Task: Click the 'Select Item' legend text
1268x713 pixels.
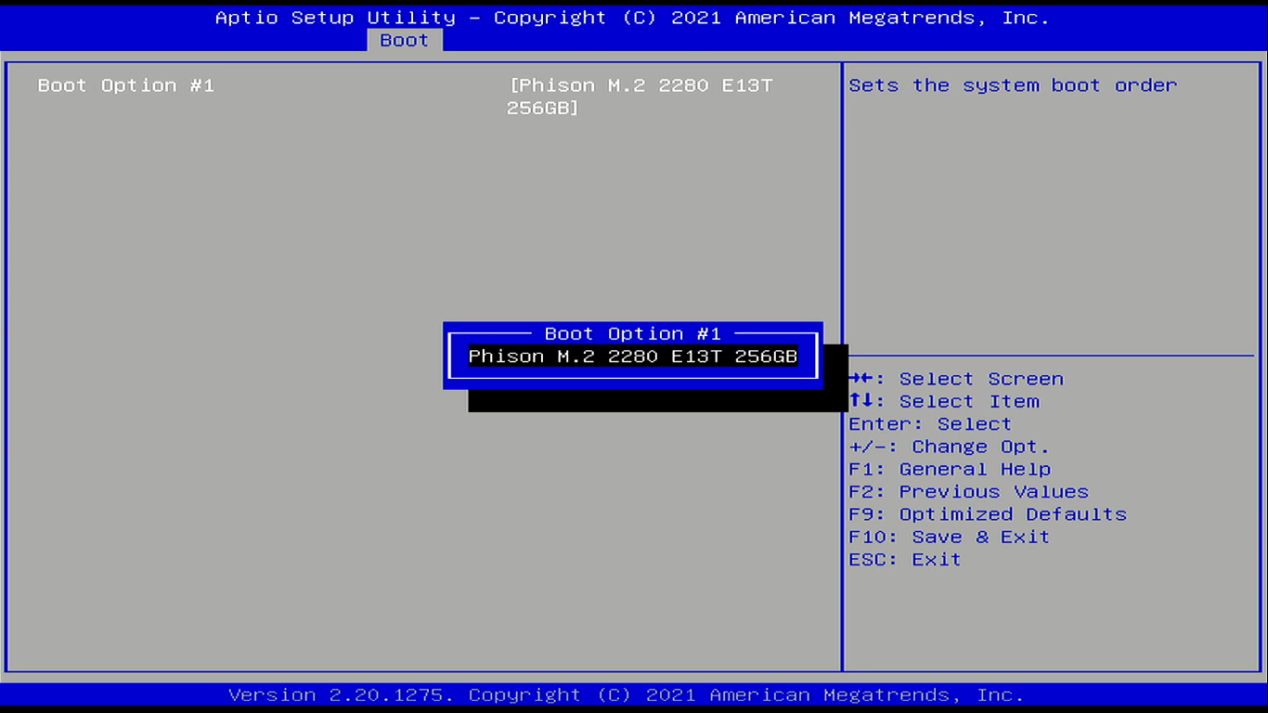Action: click(969, 401)
